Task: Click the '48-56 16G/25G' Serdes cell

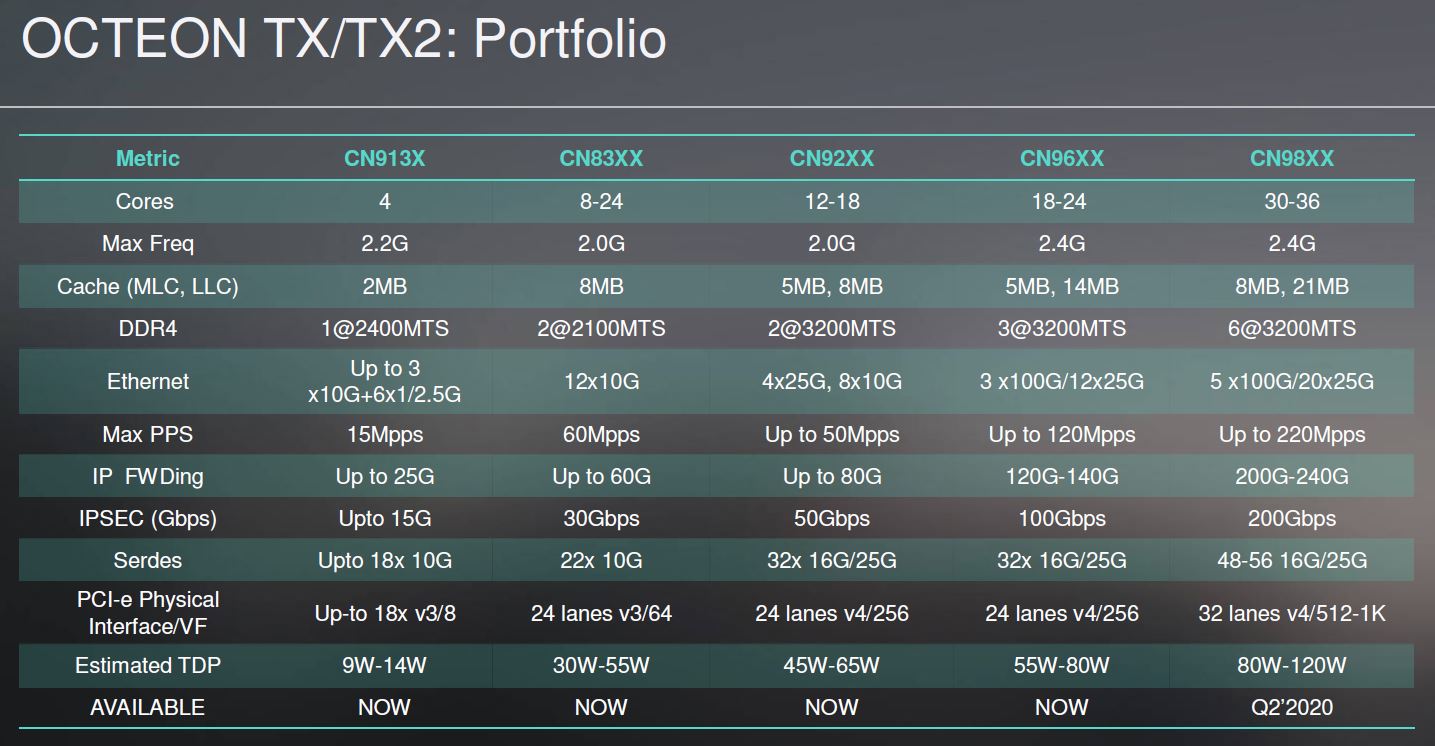Action: 1292,560
